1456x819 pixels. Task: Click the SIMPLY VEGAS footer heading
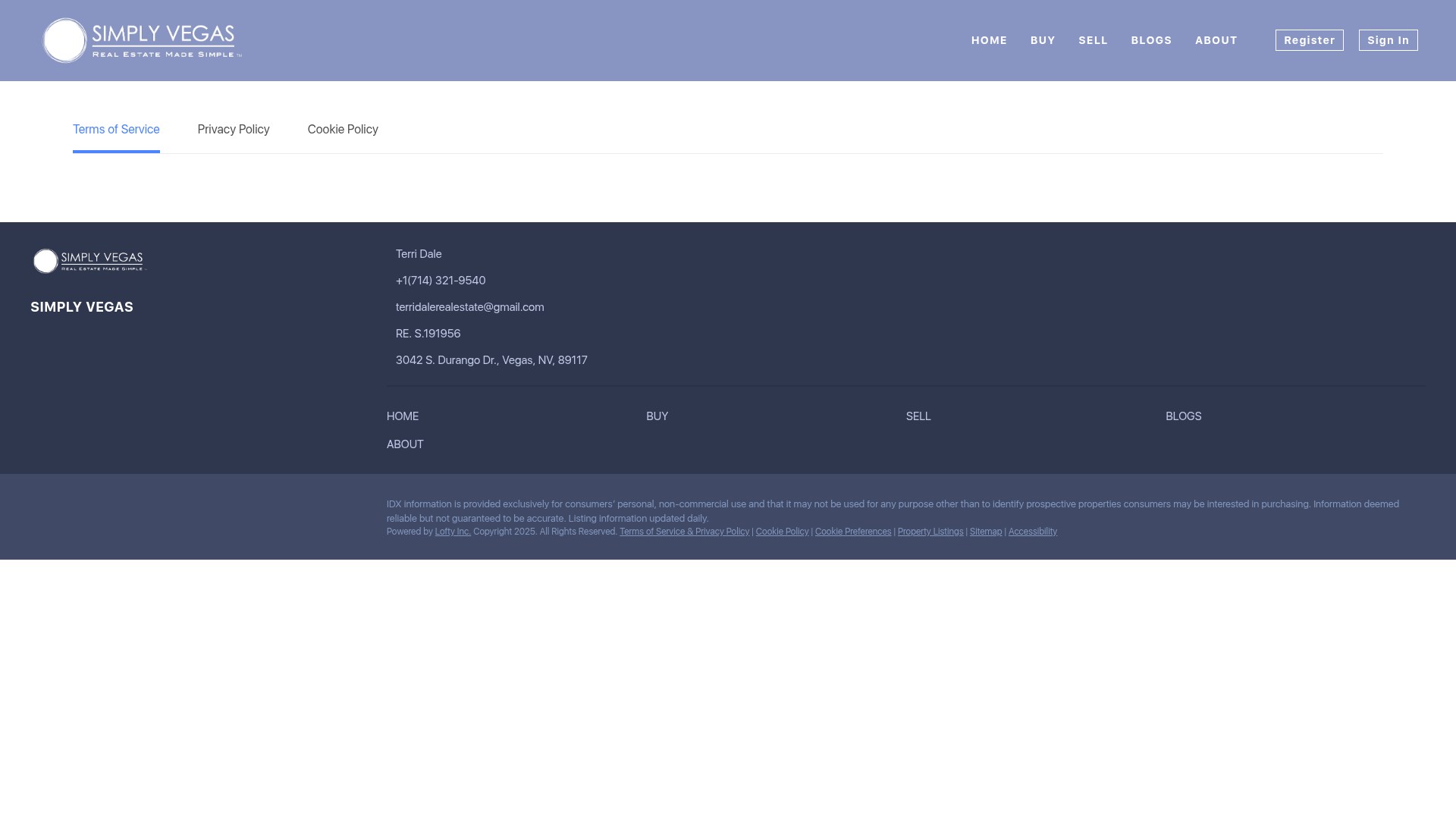82,307
